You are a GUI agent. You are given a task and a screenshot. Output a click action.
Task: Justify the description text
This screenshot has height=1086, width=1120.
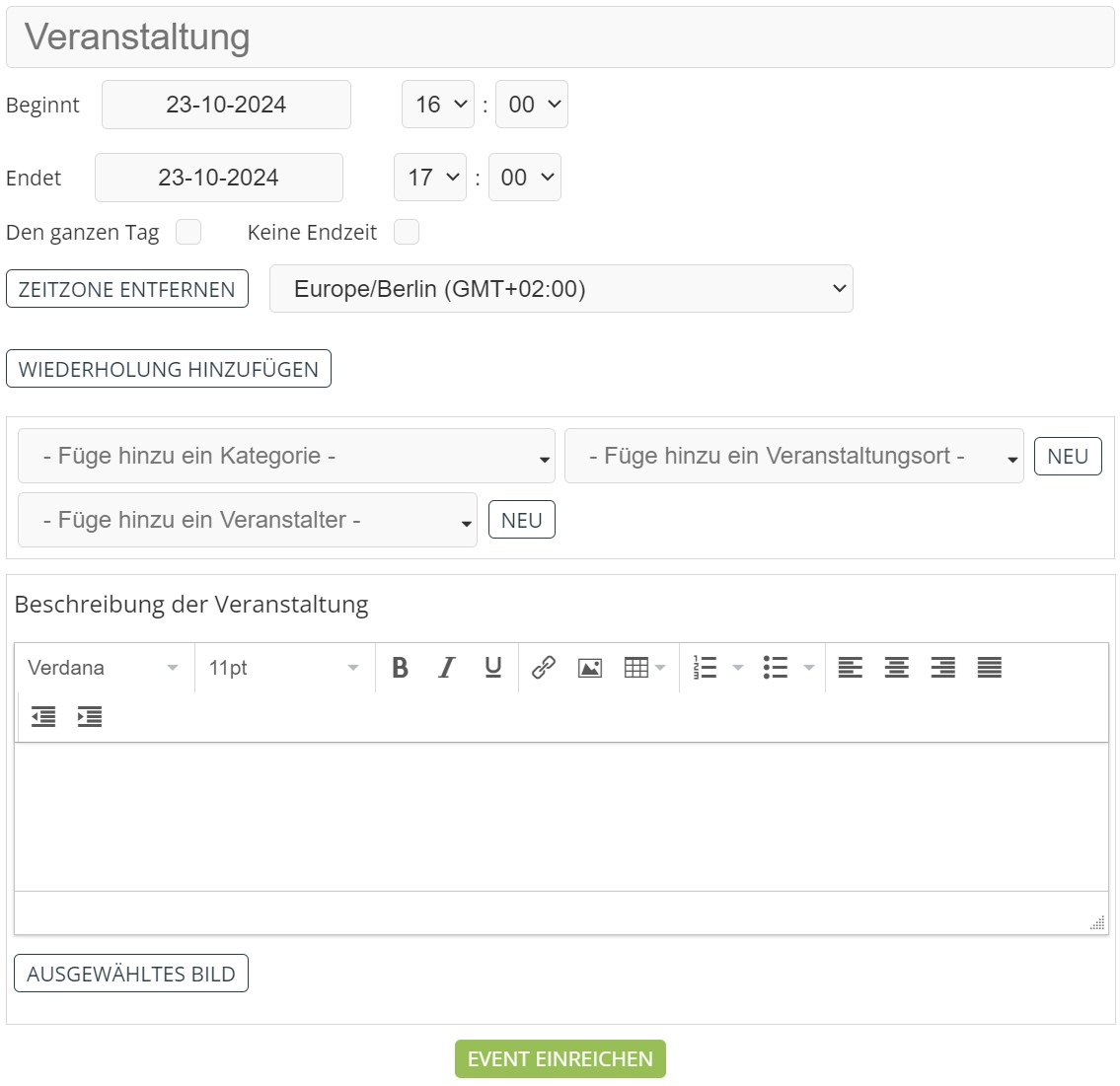989,668
